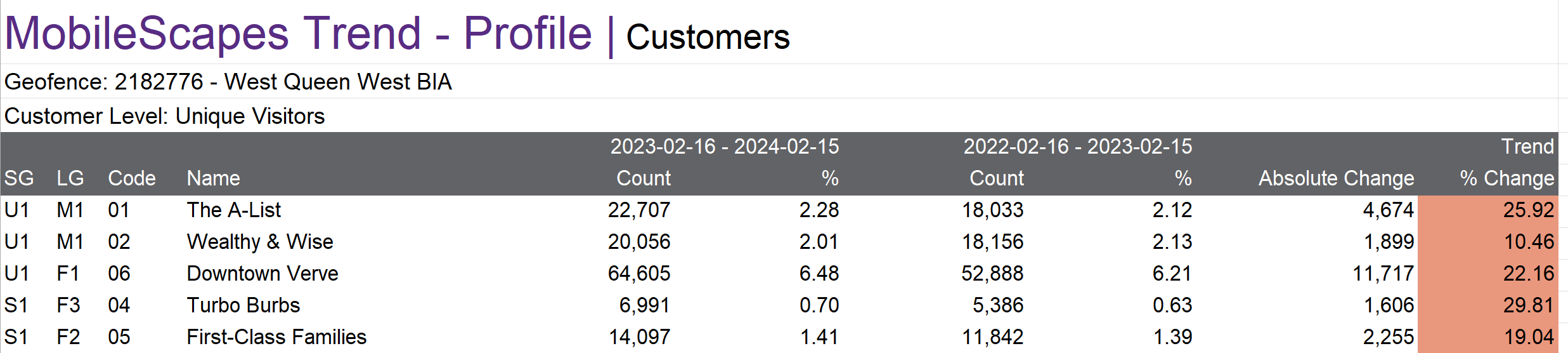Image resolution: width=1568 pixels, height=353 pixels.
Task: Select the LG column header
Action: (x=70, y=178)
